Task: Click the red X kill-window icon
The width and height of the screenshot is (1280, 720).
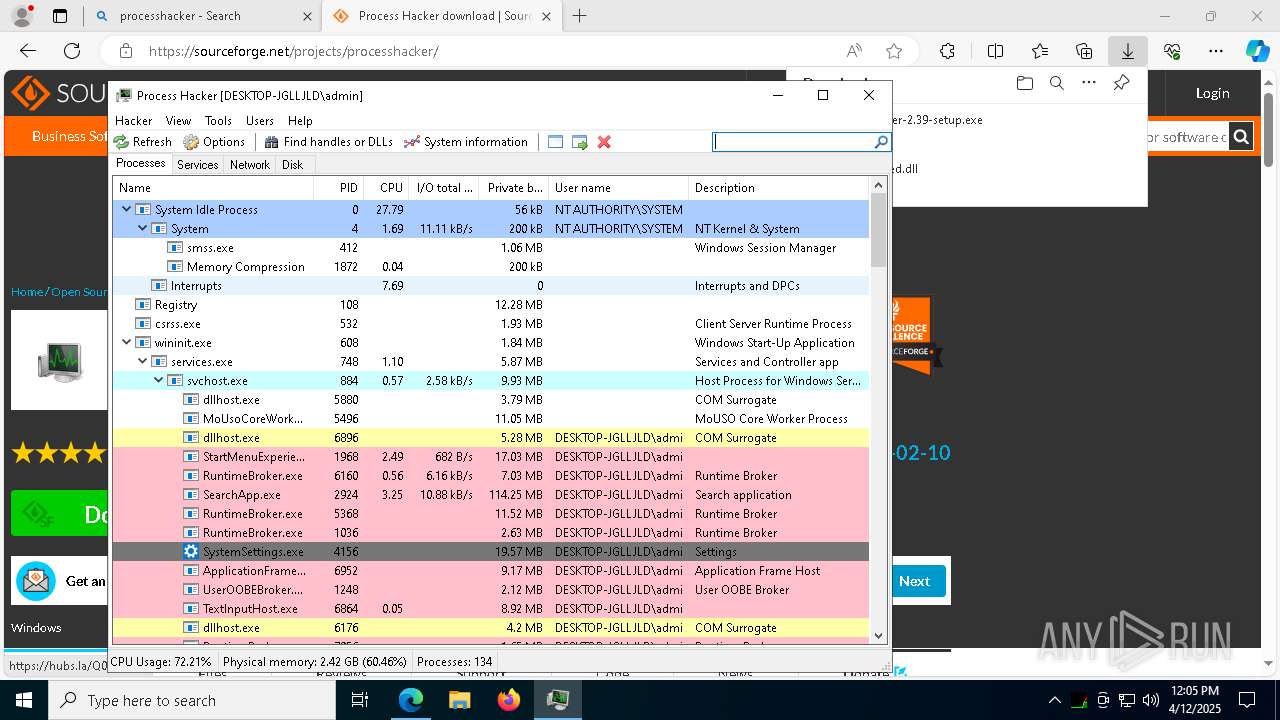Action: [x=604, y=142]
